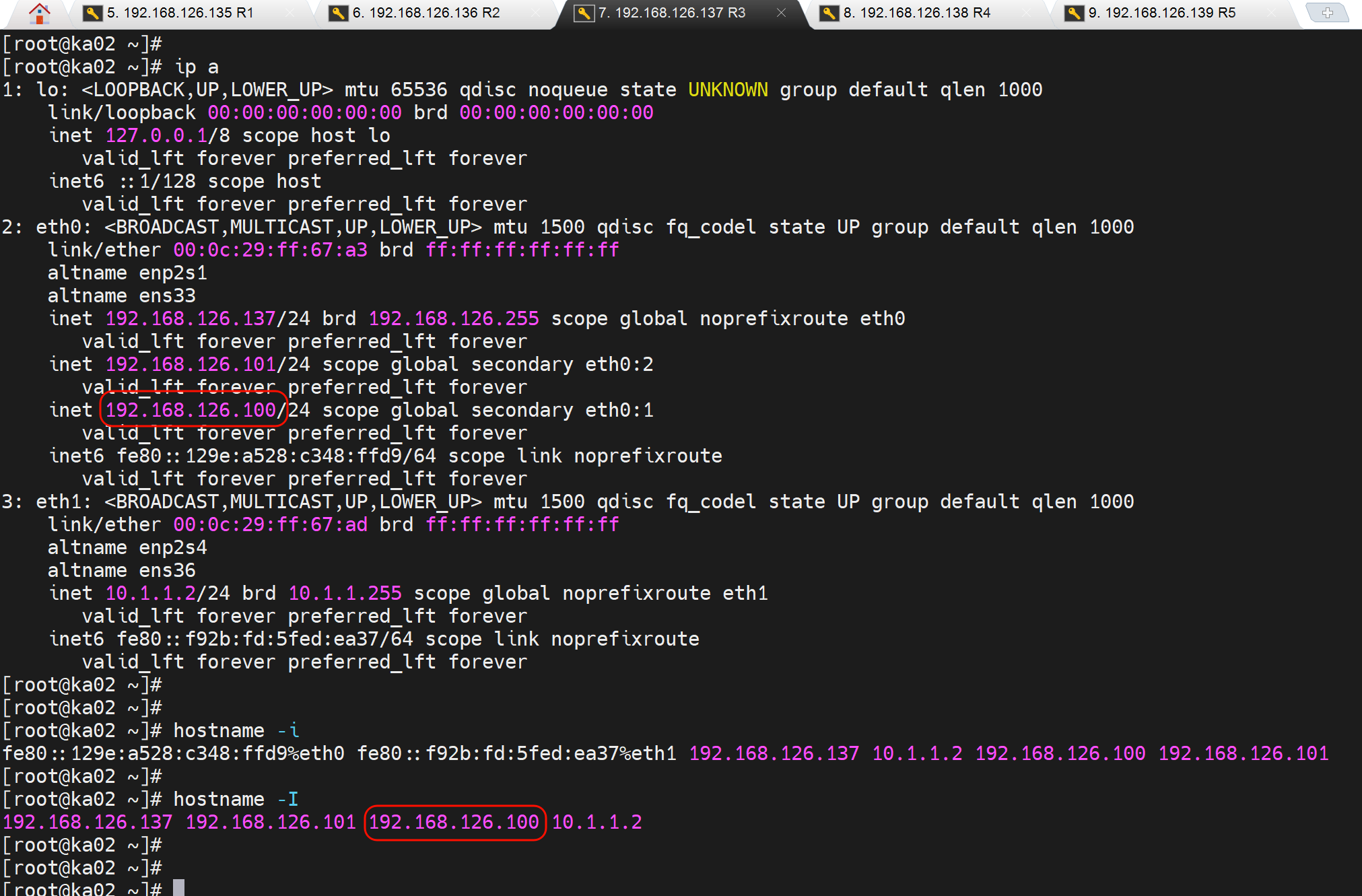The height and width of the screenshot is (896, 1362).
Task: Click key icon on R5 session tab
Action: [x=1074, y=13]
